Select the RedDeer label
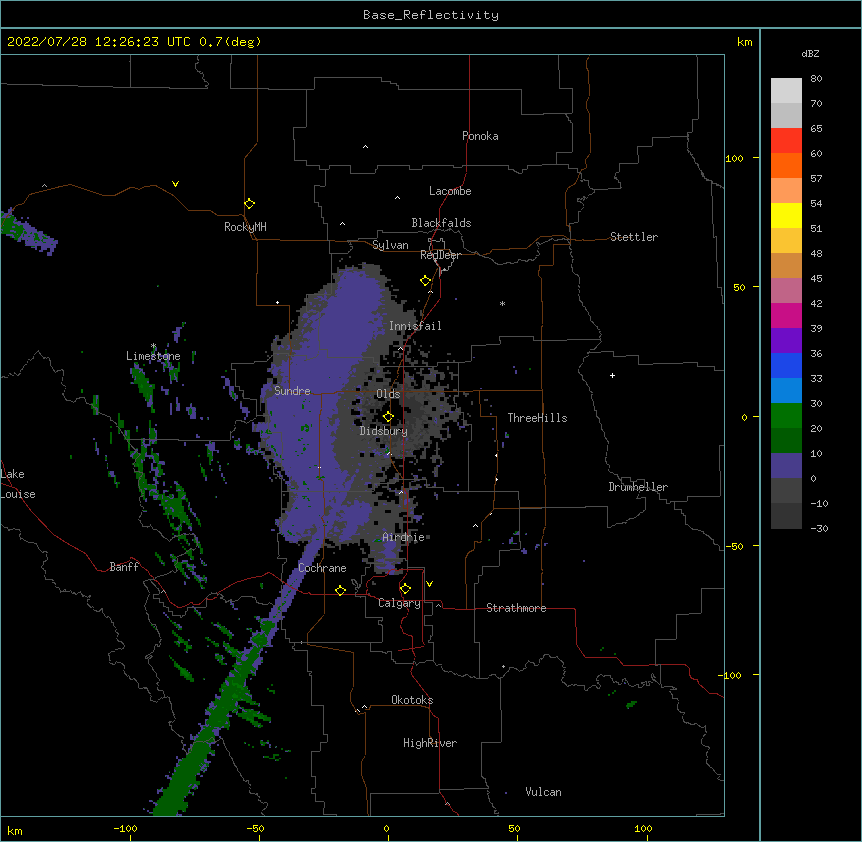This screenshot has width=862, height=842. pyautogui.click(x=440, y=255)
